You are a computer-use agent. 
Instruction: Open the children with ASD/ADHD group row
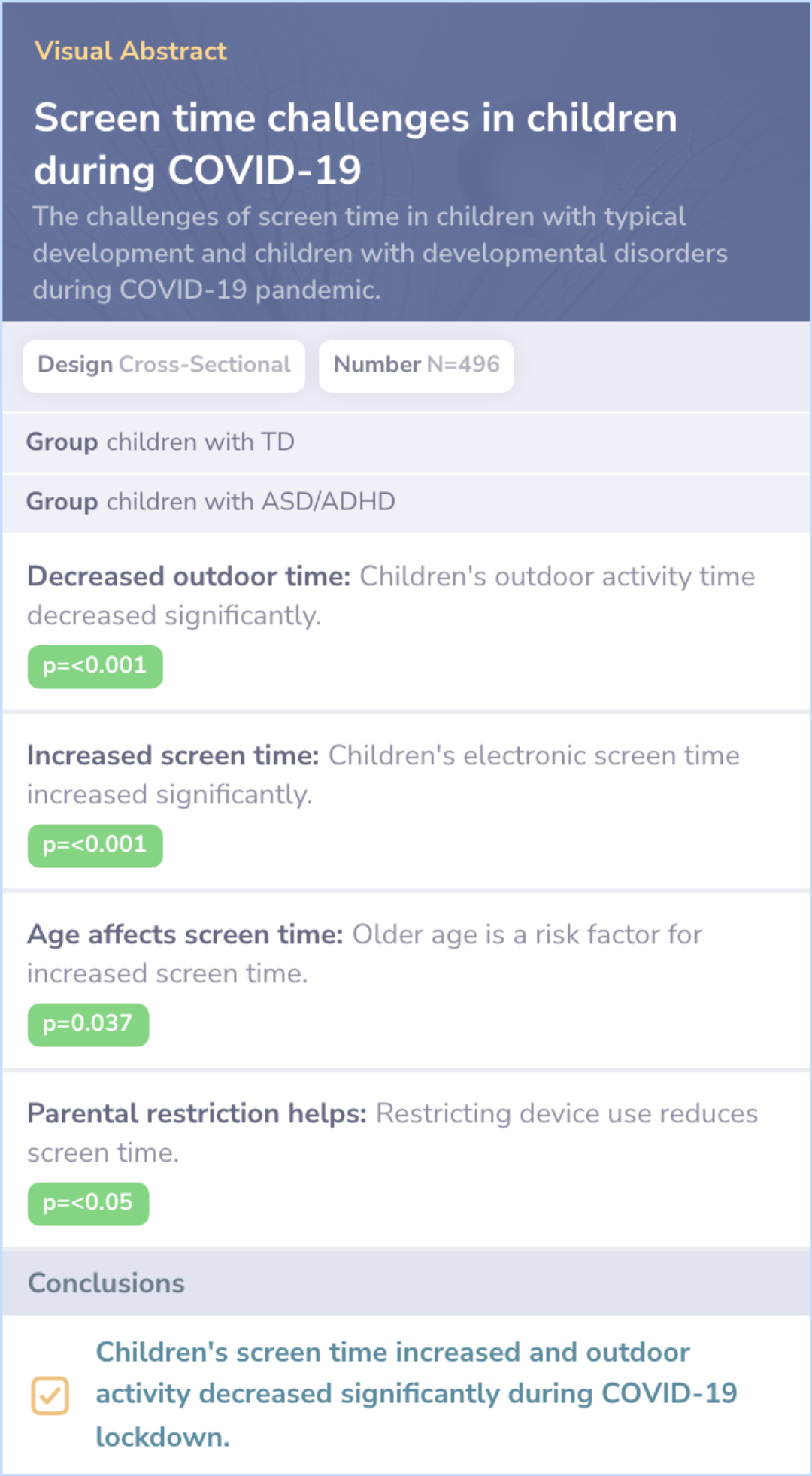click(406, 503)
